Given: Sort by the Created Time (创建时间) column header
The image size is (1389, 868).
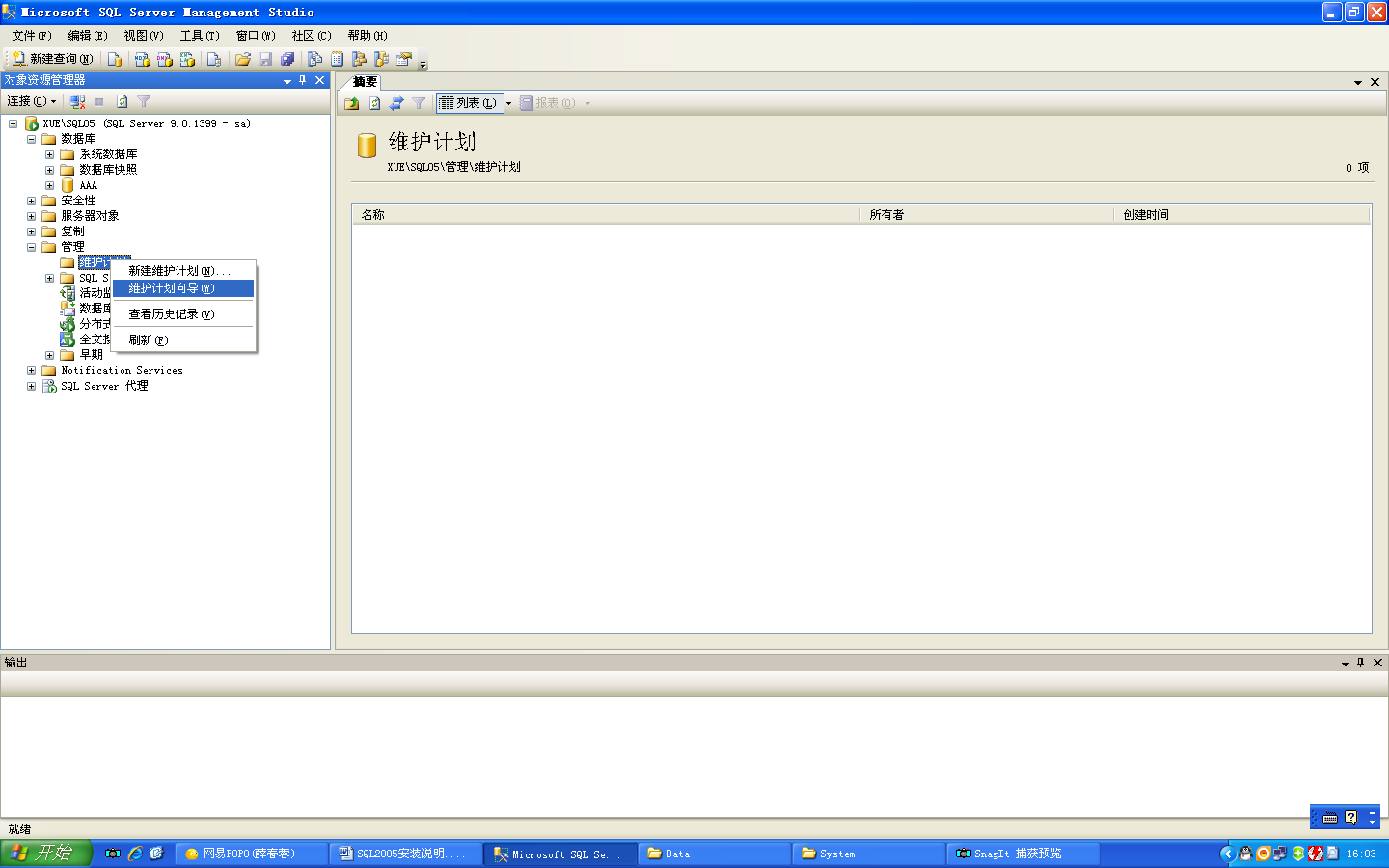Looking at the screenshot, I should [x=1241, y=215].
